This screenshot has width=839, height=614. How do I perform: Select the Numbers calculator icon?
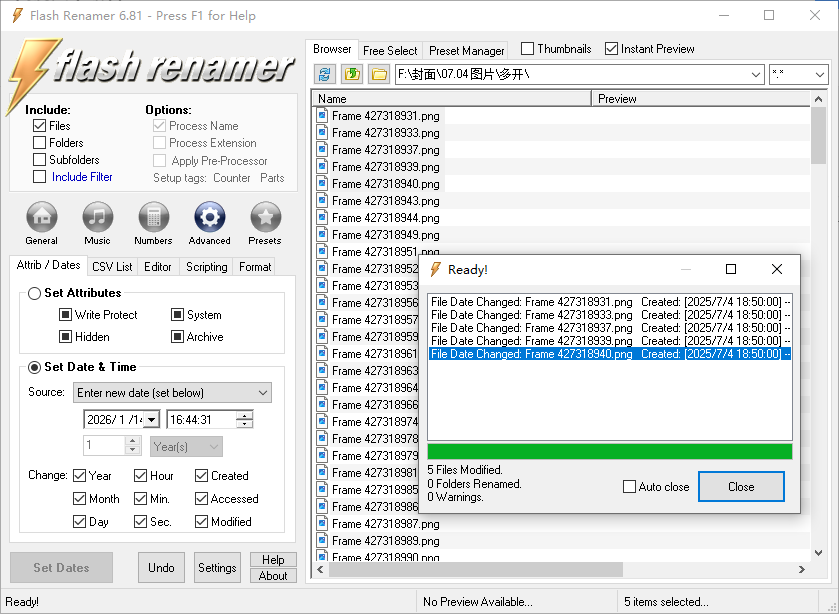click(153, 217)
